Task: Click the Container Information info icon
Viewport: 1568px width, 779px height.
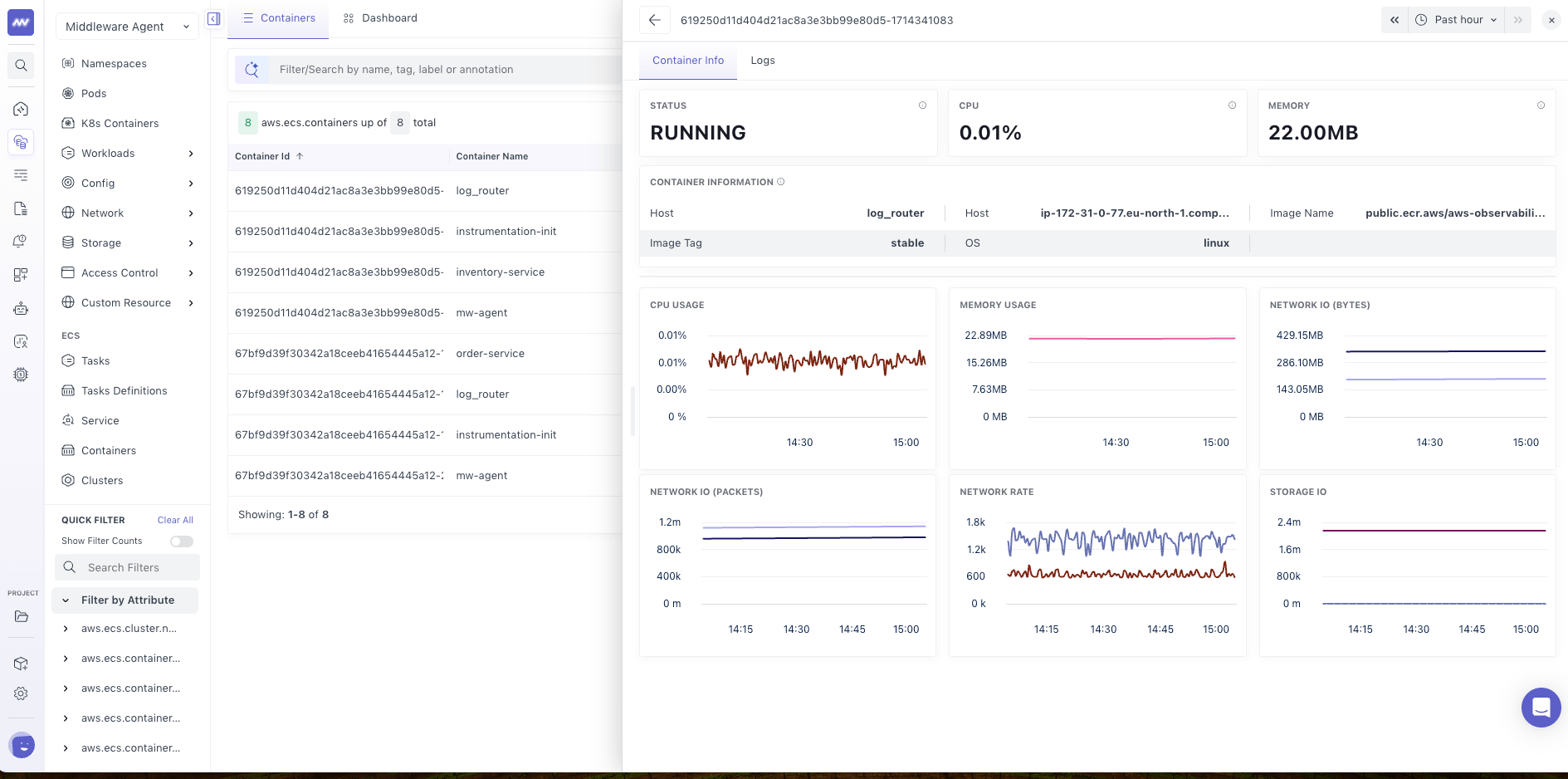Action: 780,182
